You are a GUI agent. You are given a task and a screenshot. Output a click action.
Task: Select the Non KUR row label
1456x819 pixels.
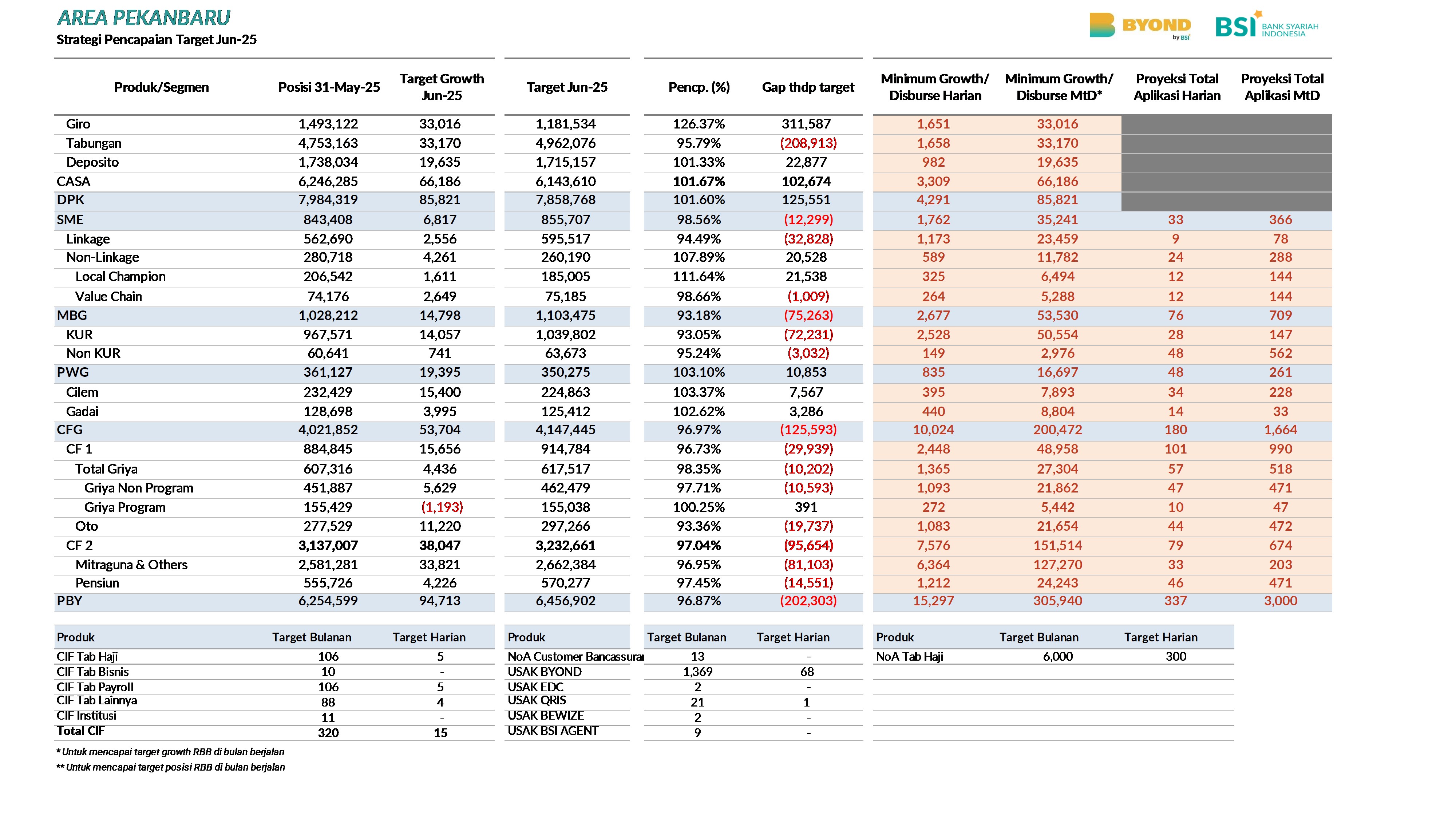pyautogui.click(x=93, y=353)
